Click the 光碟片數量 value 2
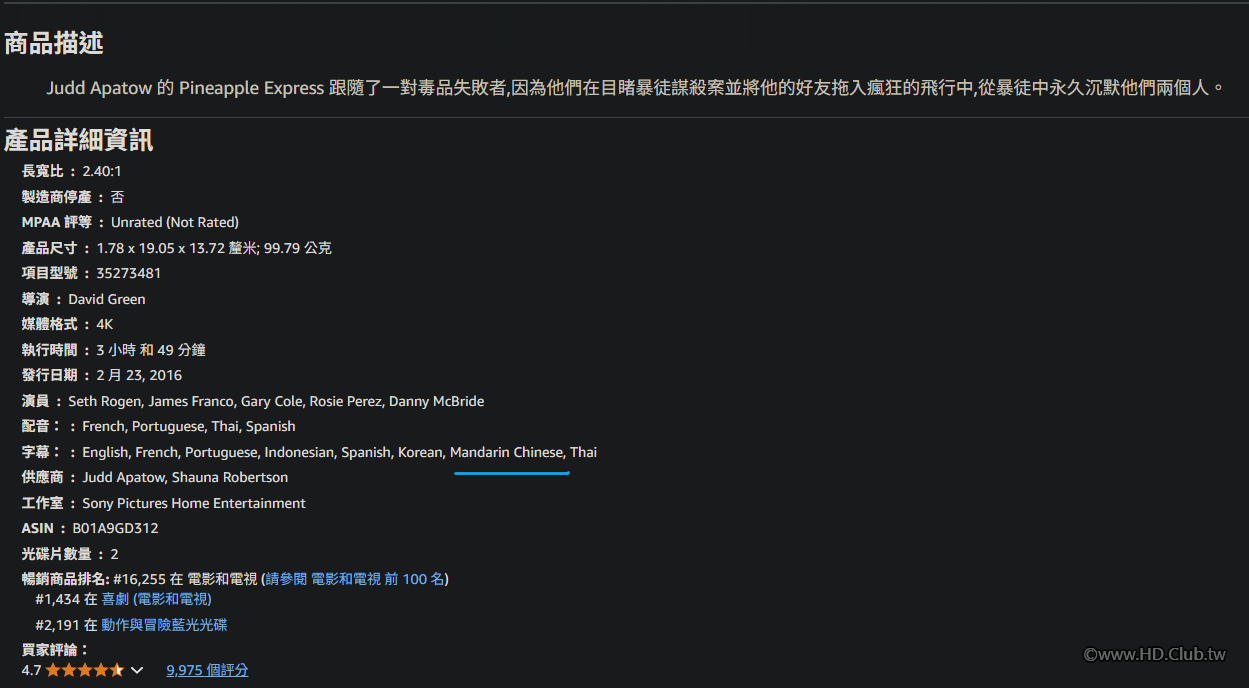Viewport: 1249px width, 688px height. 114,554
